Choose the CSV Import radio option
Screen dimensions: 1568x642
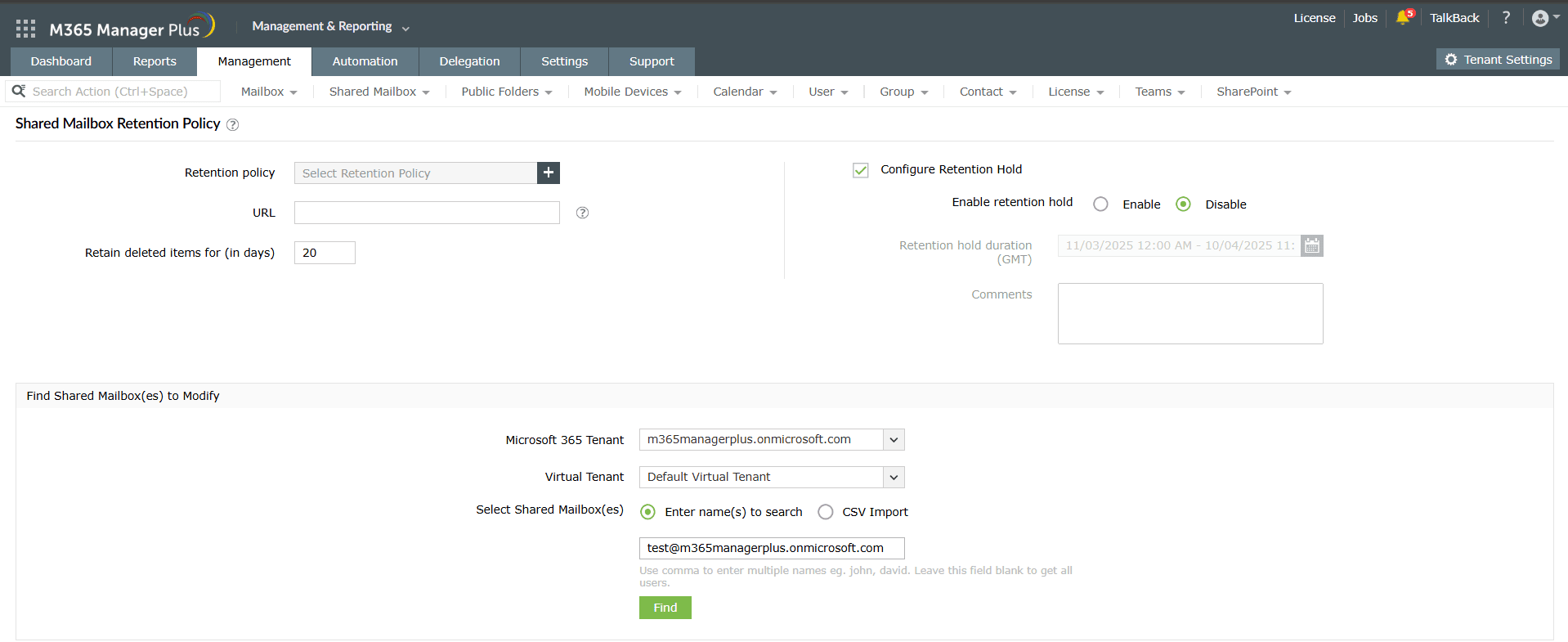point(826,512)
